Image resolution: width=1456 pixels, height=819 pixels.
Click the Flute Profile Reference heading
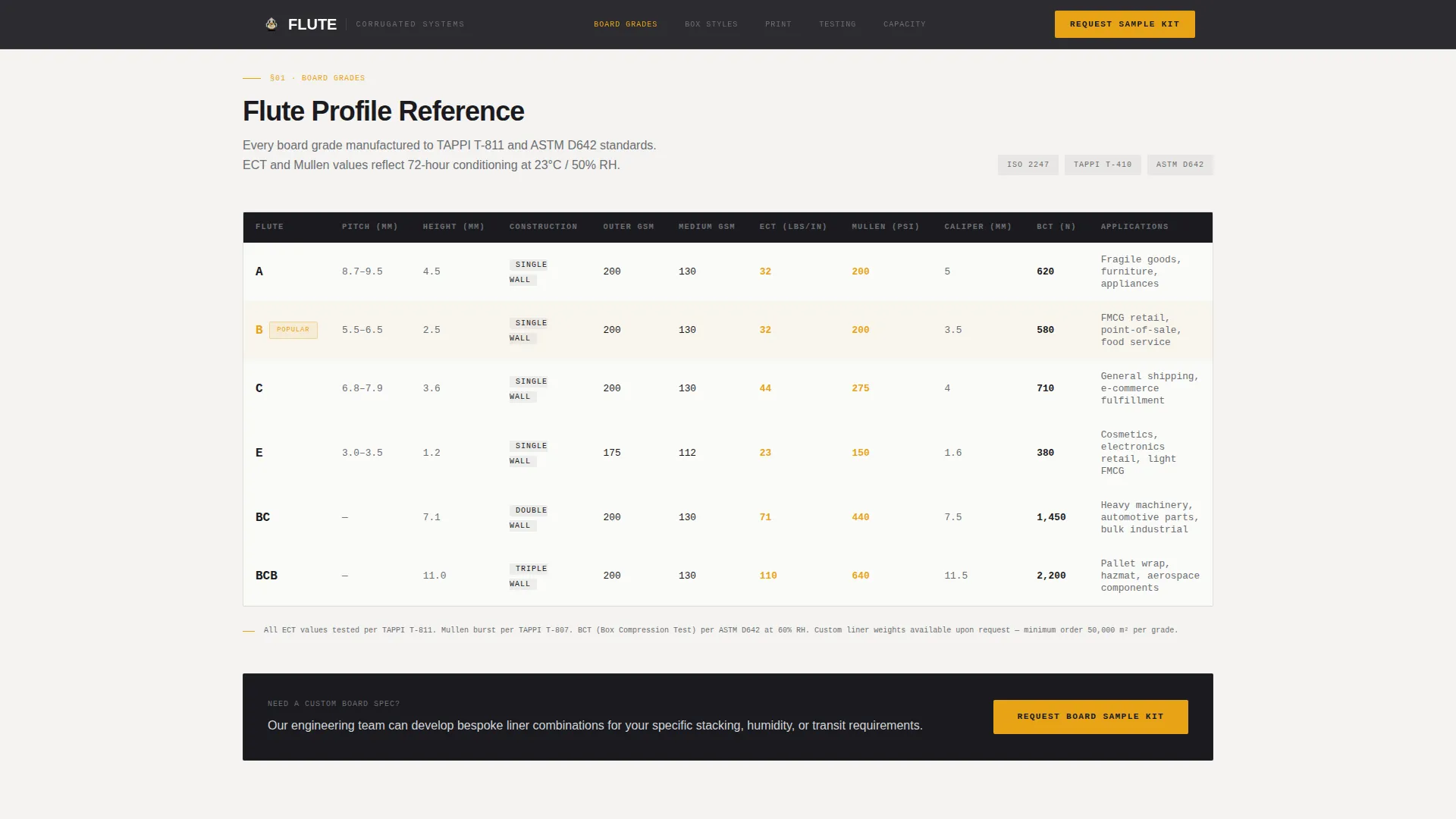pos(383,111)
